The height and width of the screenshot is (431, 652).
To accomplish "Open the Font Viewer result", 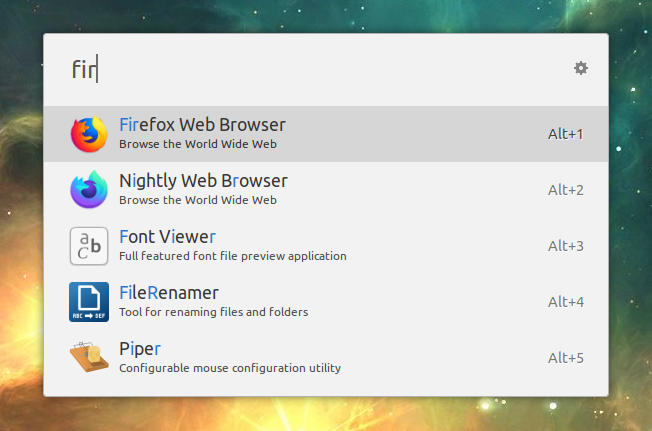I will point(326,246).
